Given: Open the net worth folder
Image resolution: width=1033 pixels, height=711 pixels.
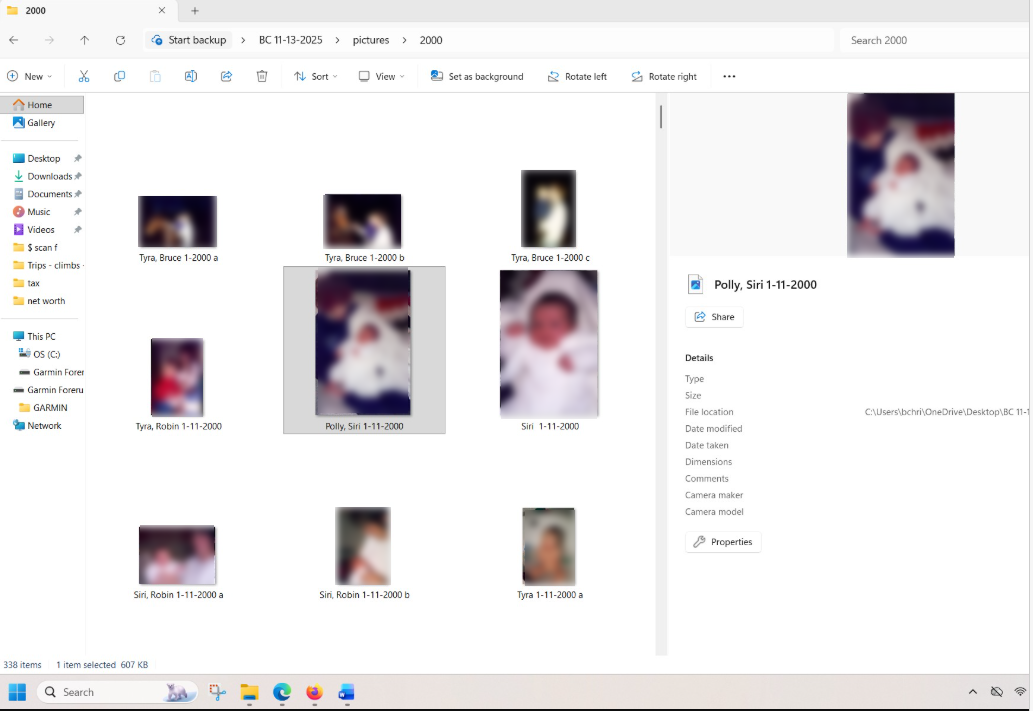Looking at the screenshot, I should point(42,300).
